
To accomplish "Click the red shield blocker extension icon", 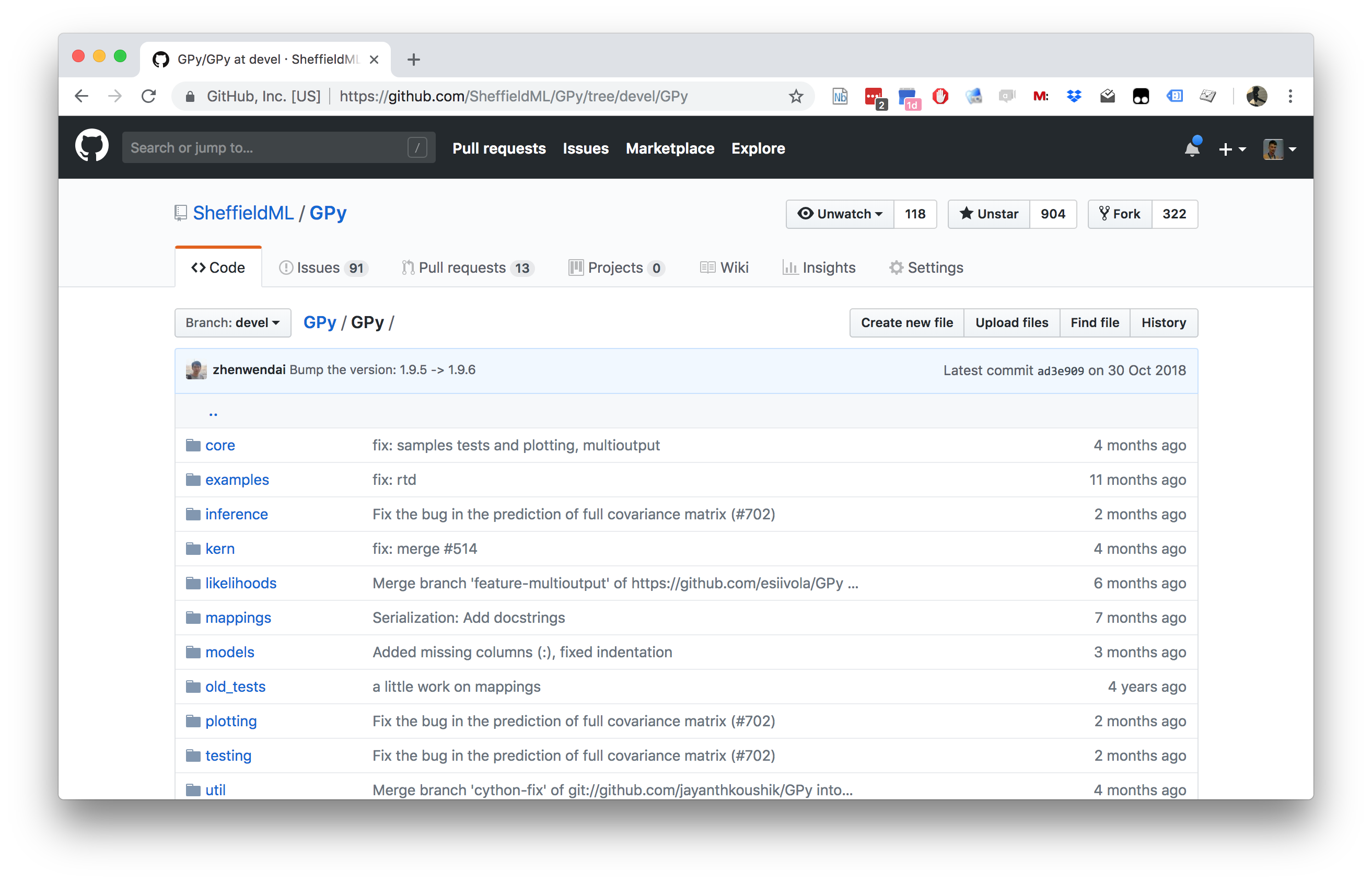I will [x=940, y=96].
